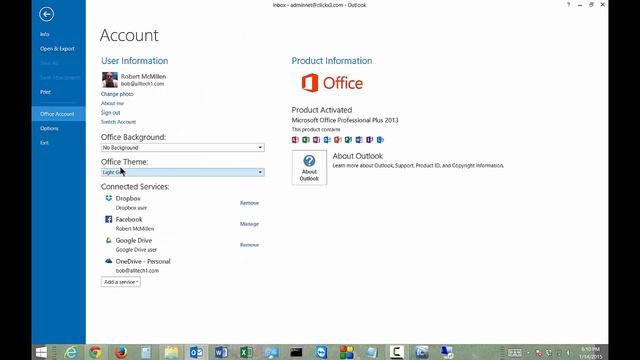Launch Firefox from the taskbar

click(120, 352)
